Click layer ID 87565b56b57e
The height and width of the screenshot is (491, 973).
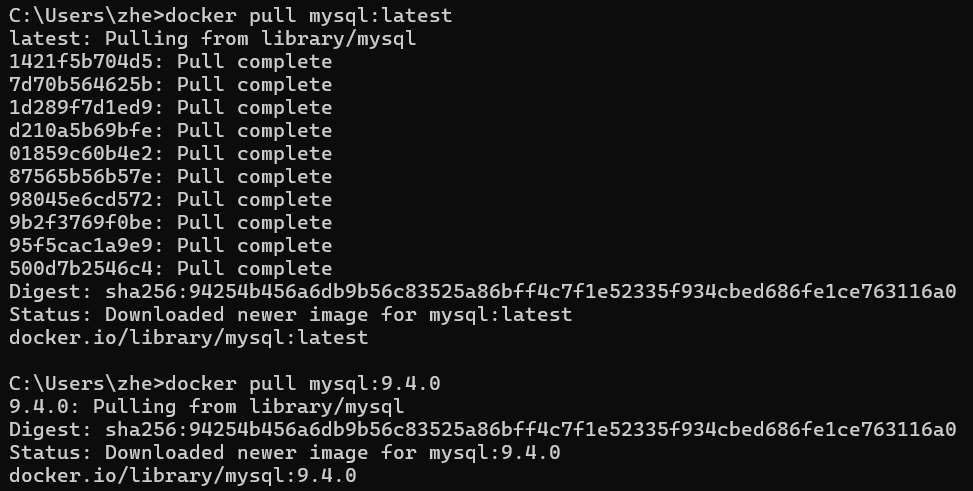(x=81, y=176)
